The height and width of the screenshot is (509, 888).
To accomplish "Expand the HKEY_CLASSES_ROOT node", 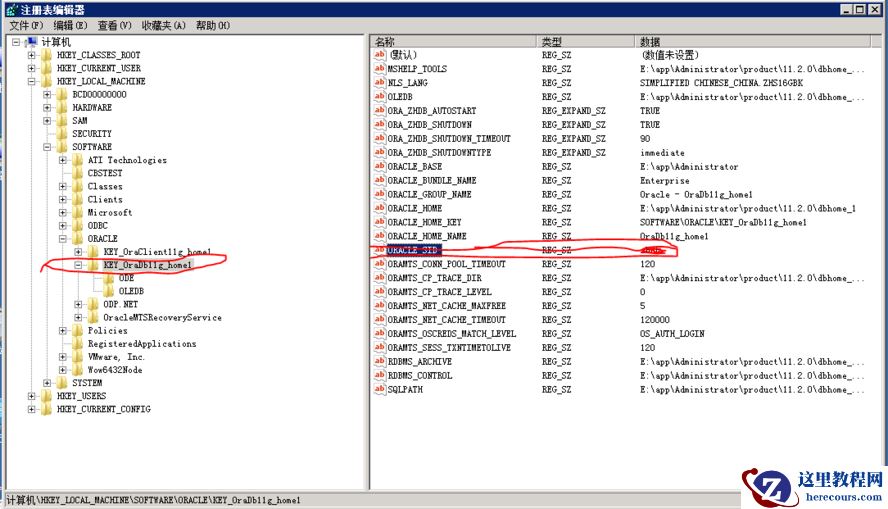I will click(32, 55).
